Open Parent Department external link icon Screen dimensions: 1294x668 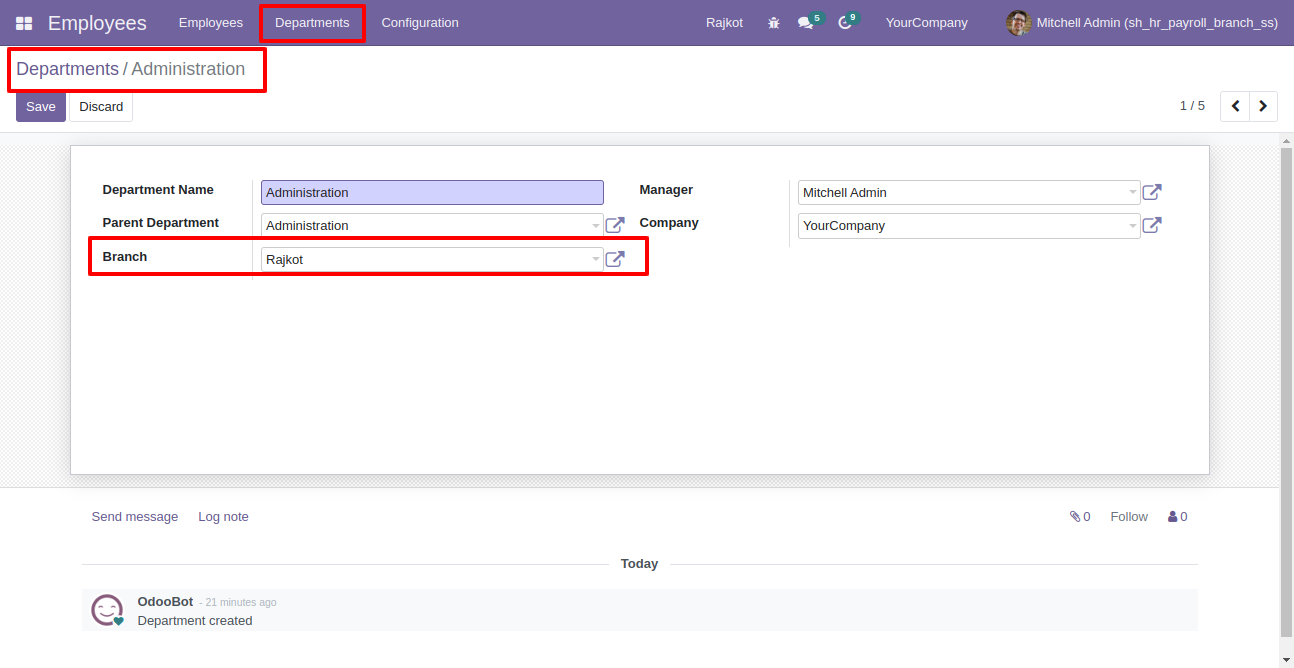615,226
